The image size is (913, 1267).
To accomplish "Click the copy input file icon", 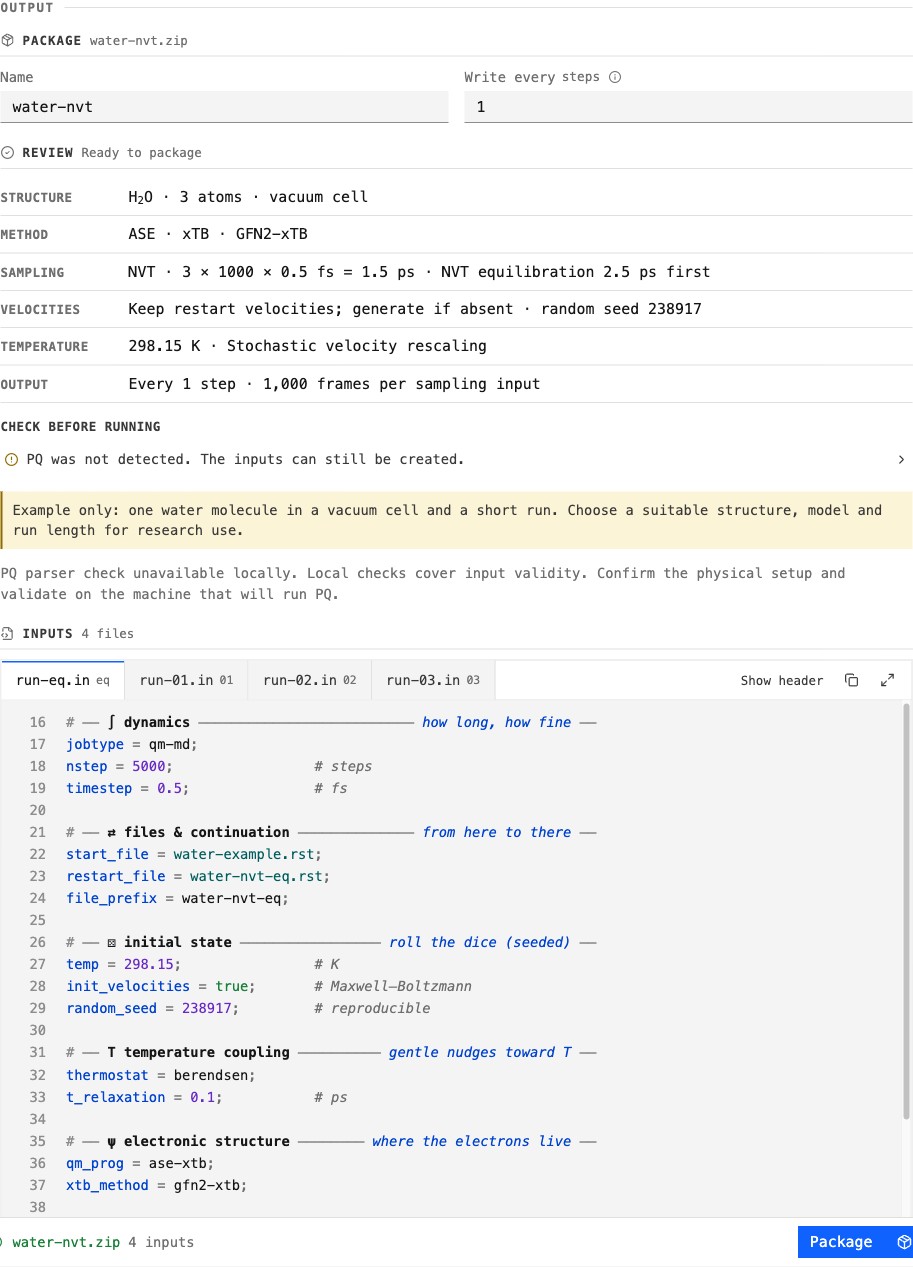I will click(x=851, y=680).
